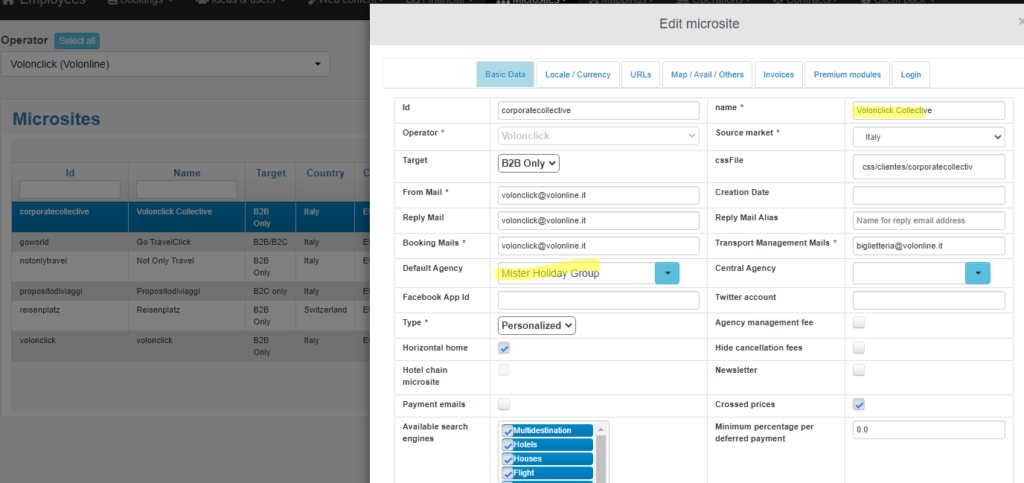This screenshot has height=483, width=1024.
Task: Go to the Invoices tab
Action: (779, 75)
